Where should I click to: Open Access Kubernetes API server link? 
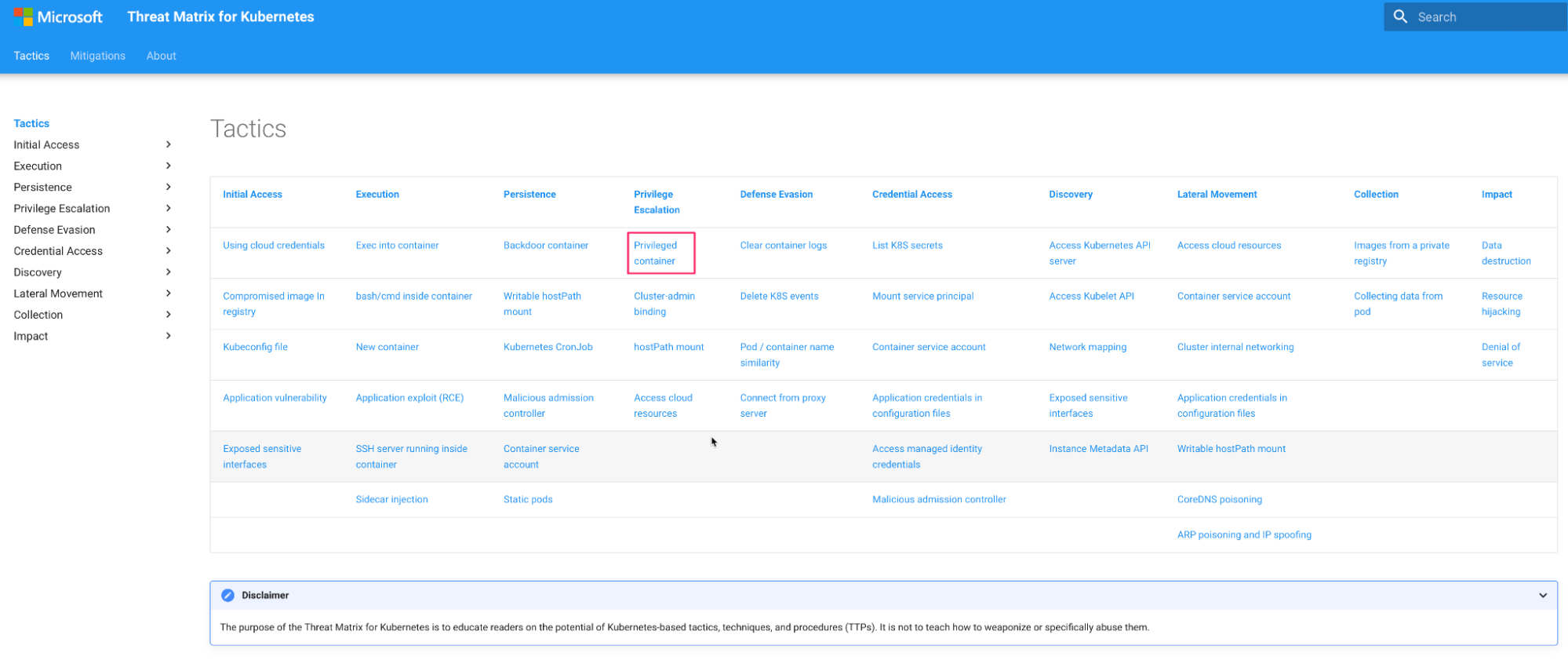pos(1100,253)
